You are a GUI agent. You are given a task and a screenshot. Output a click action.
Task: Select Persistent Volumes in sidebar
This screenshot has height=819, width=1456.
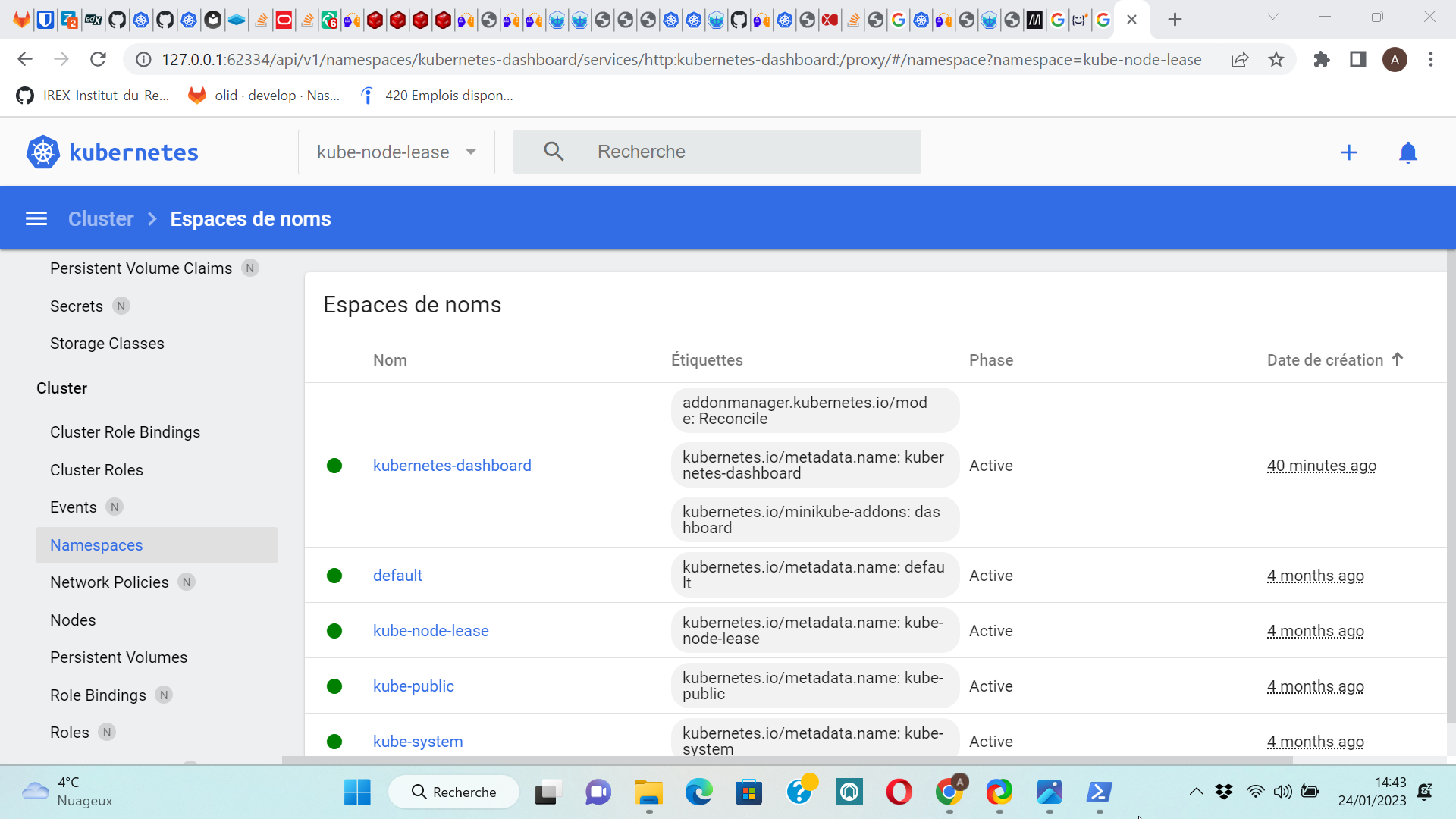coord(118,657)
